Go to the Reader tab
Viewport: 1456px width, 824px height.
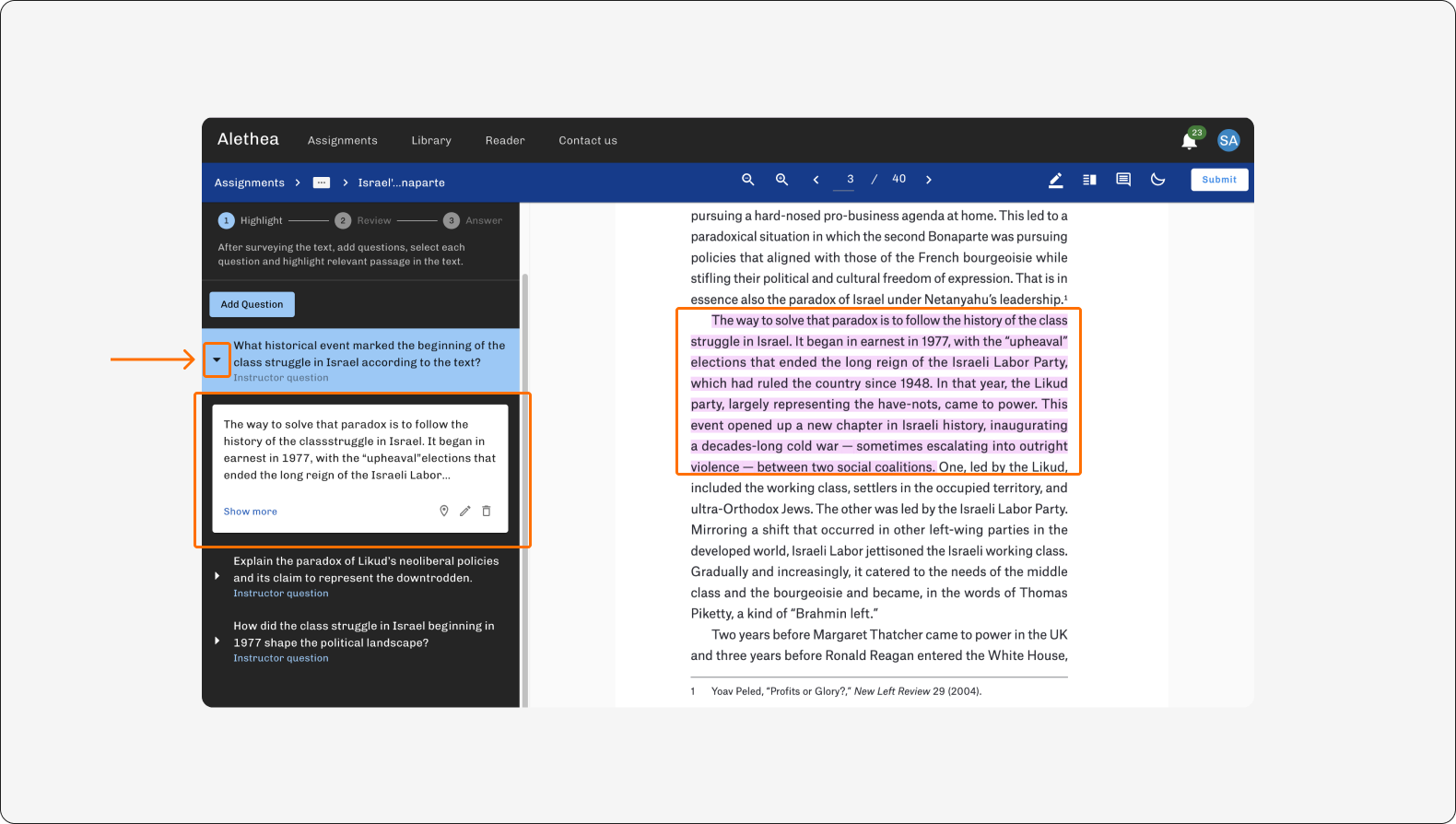[x=505, y=141]
